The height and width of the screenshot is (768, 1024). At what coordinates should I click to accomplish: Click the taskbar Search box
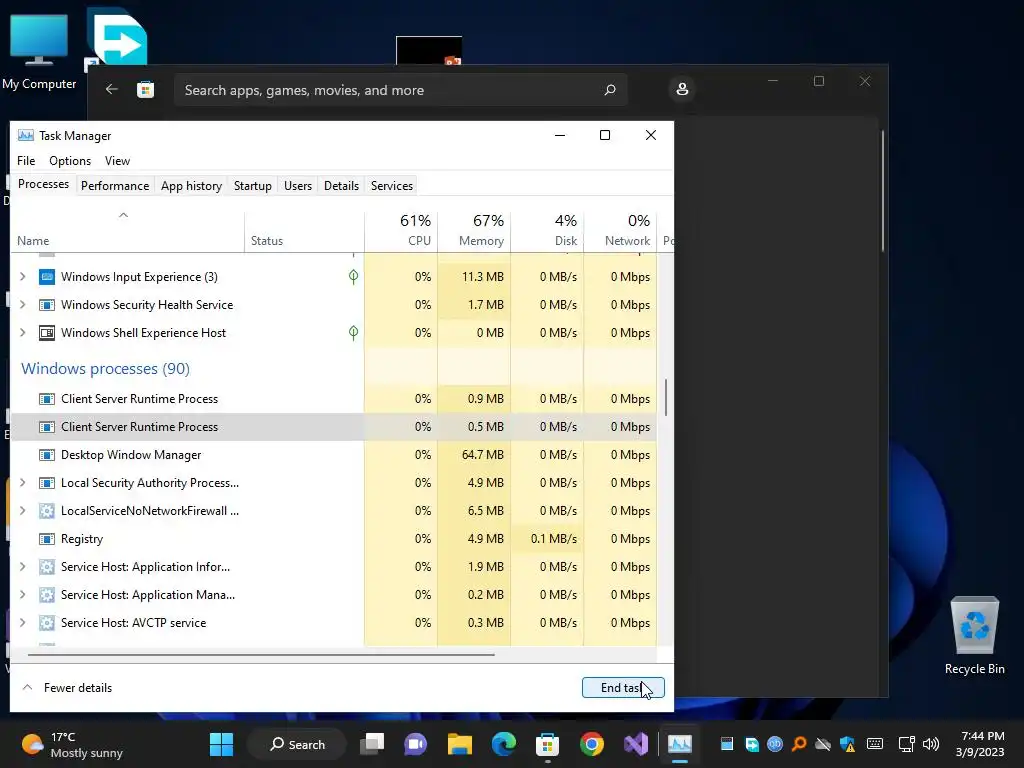pos(297,744)
